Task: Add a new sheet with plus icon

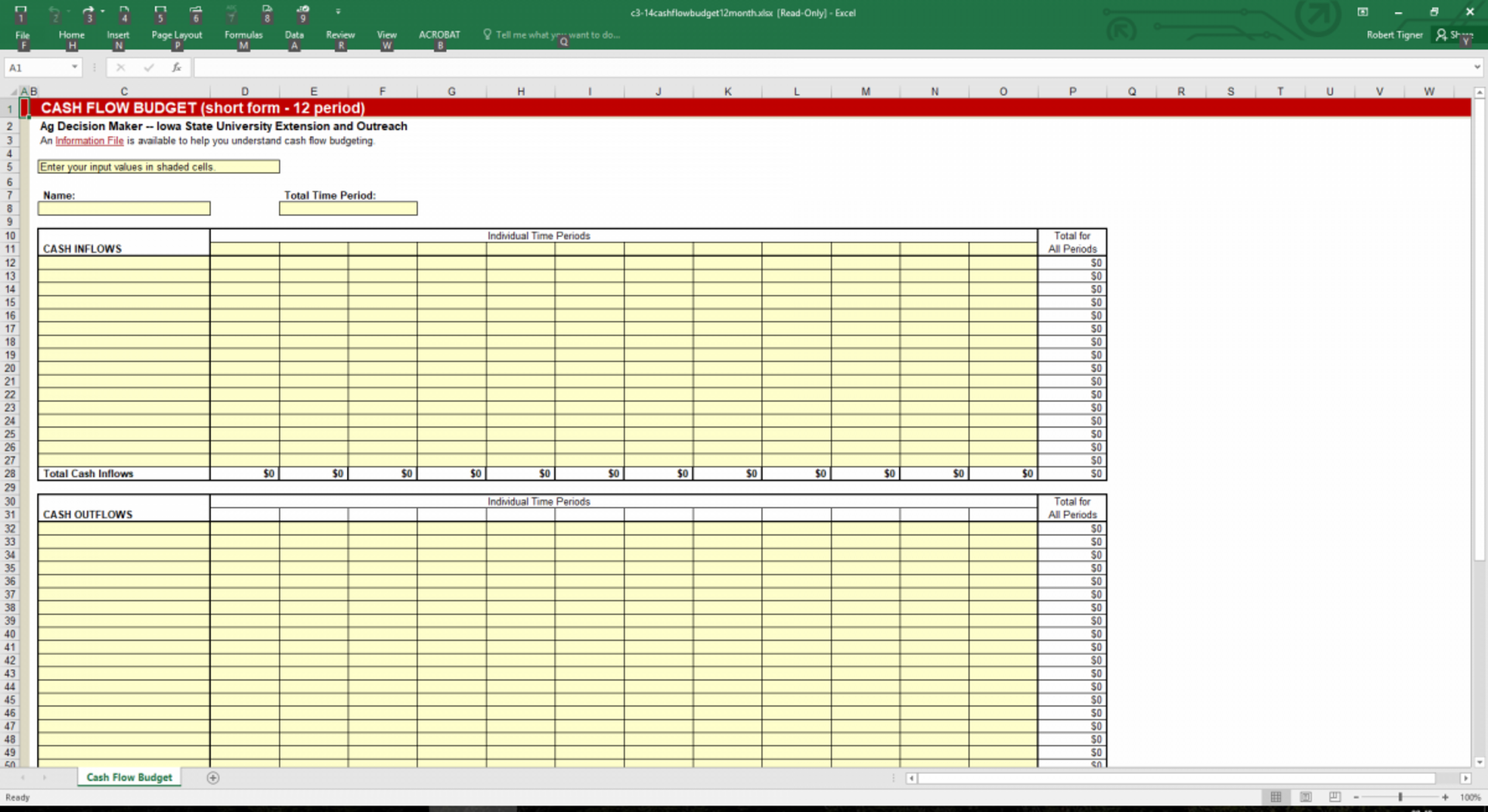Action: pyautogui.click(x=213, y=778)
